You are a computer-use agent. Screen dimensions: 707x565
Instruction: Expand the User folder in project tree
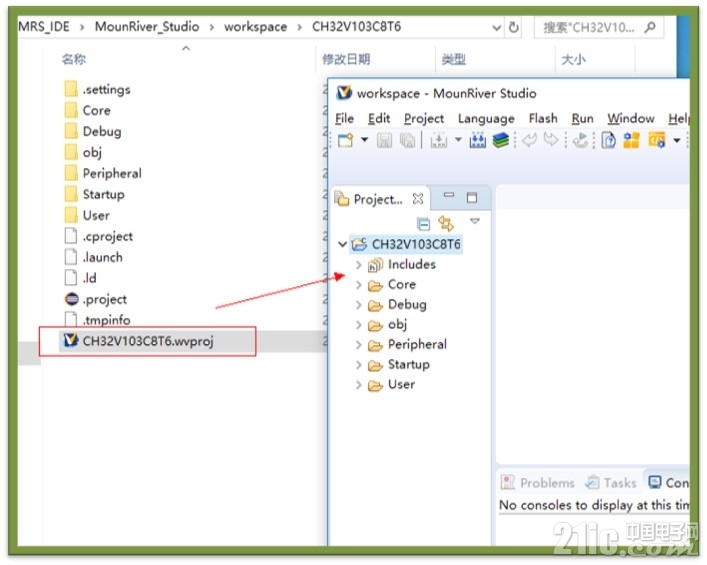click(358, 385)
